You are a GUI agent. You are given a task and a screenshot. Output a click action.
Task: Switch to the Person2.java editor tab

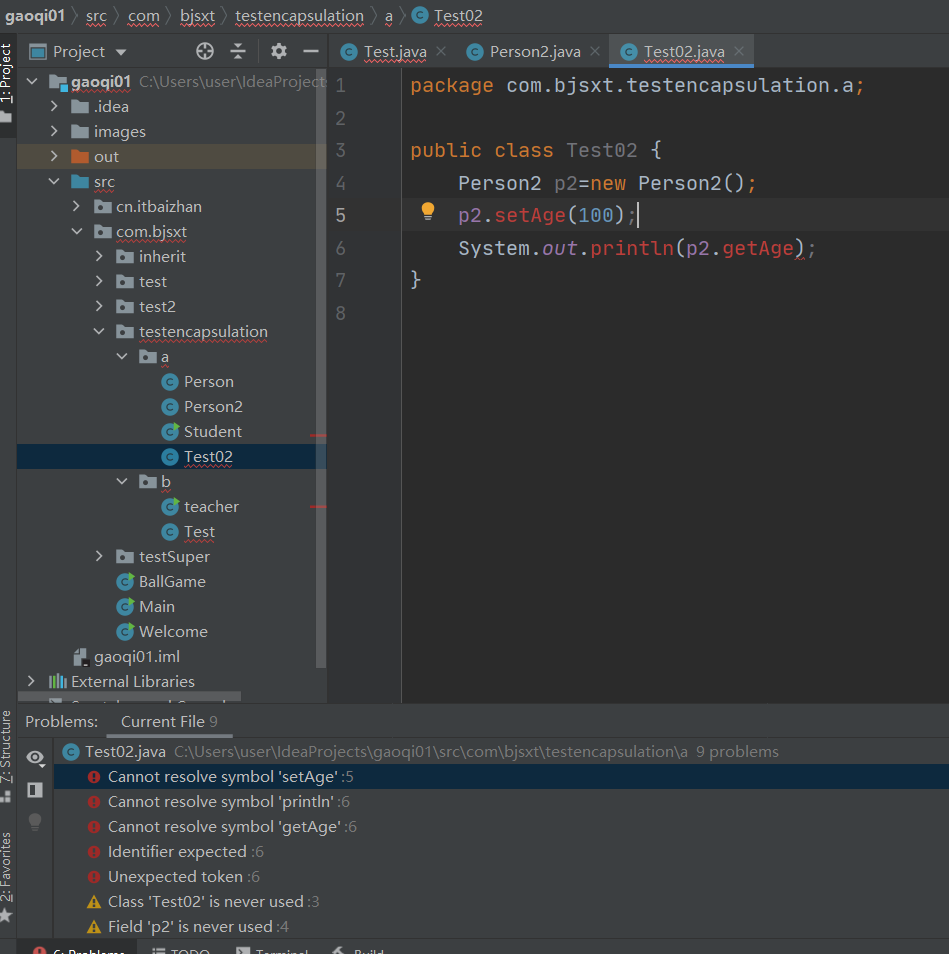[x=535, y=52]
